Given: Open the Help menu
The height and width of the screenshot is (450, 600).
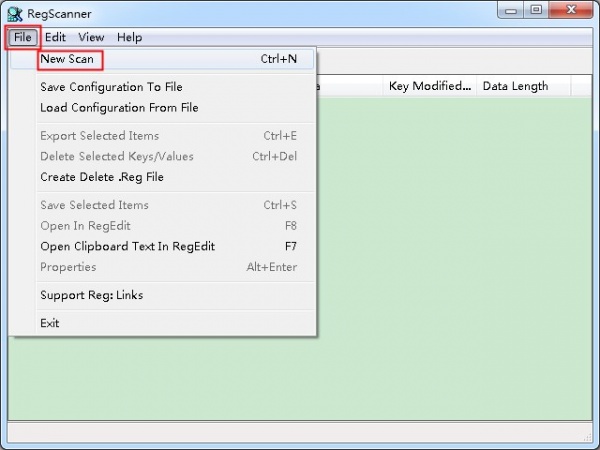Looking at the screenshot, I should point(129,37).
